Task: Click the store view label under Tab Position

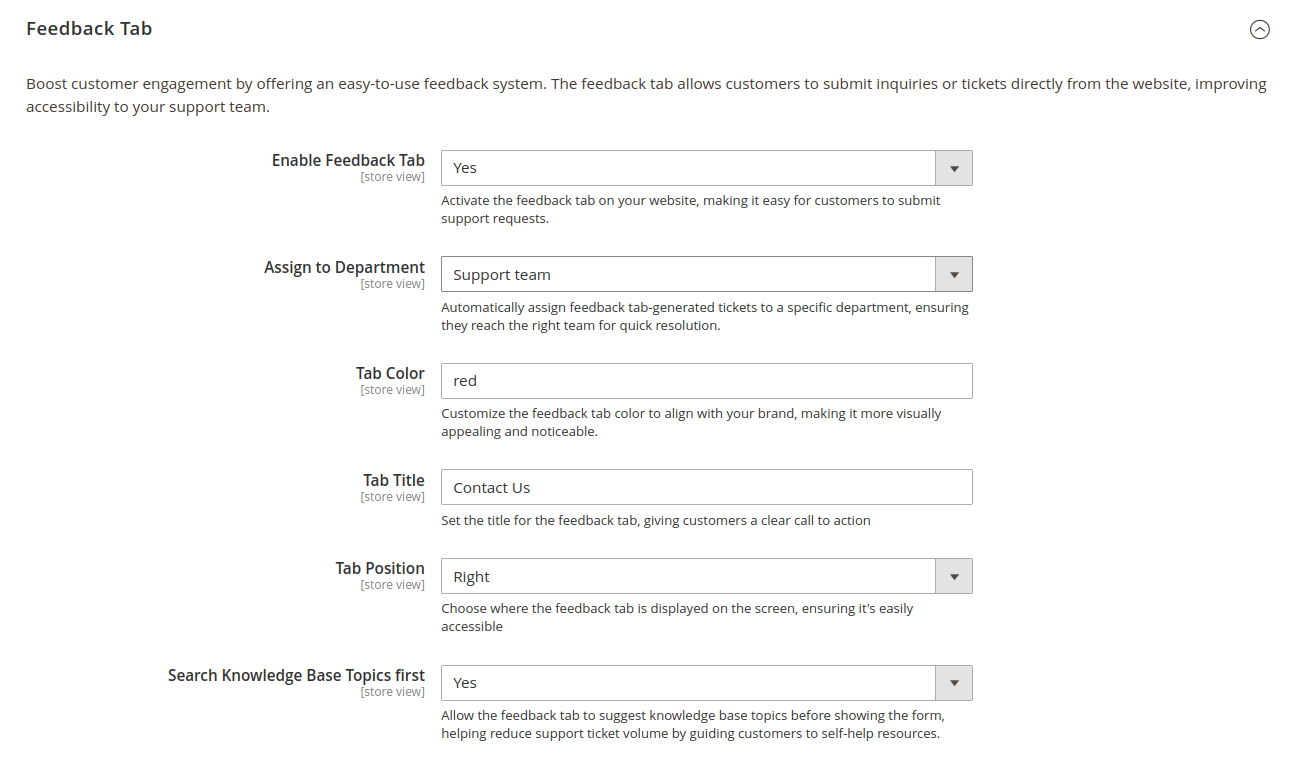Action: tap(392, 584)
